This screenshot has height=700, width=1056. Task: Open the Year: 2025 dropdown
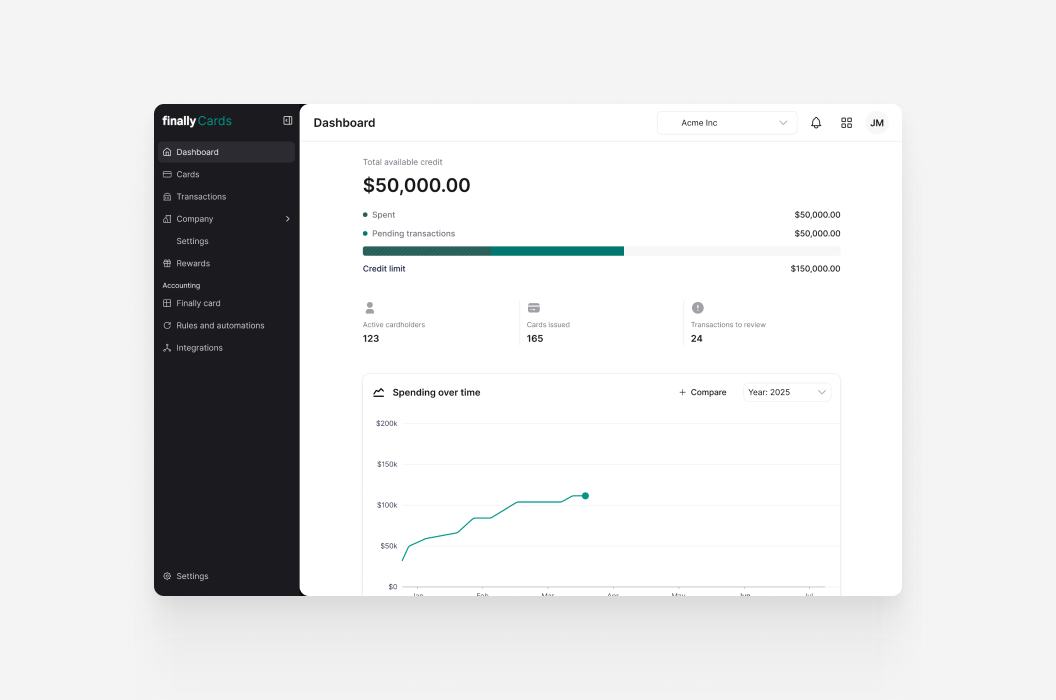786,393
